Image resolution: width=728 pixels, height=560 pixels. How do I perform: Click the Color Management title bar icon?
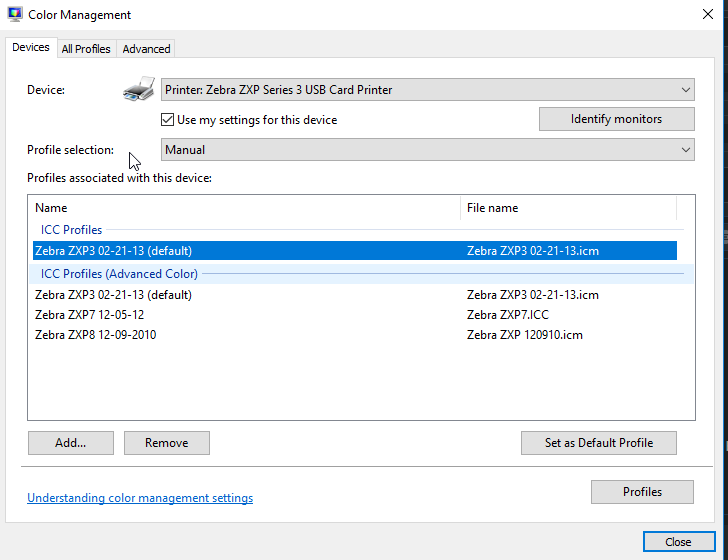coord(16,15)
